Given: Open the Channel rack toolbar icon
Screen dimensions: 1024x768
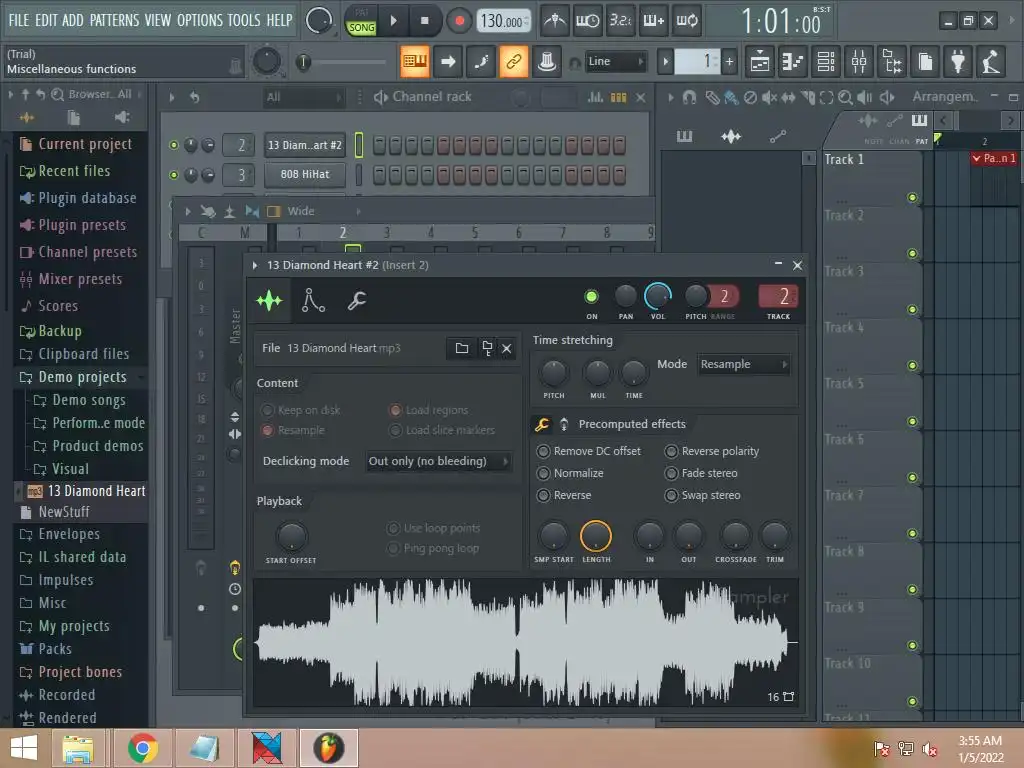Looking at the screenshot, I should point(826,62).
